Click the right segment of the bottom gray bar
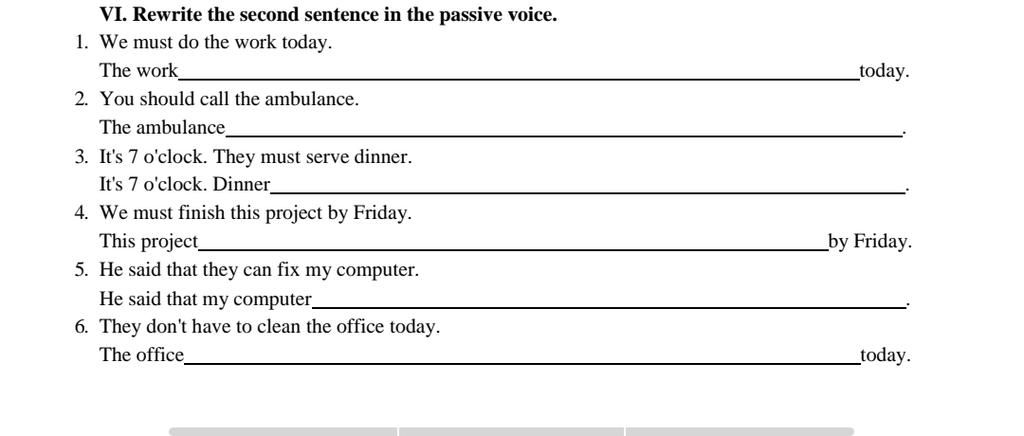This screenshot has width=1024, height=436. (x=740, y=431)
